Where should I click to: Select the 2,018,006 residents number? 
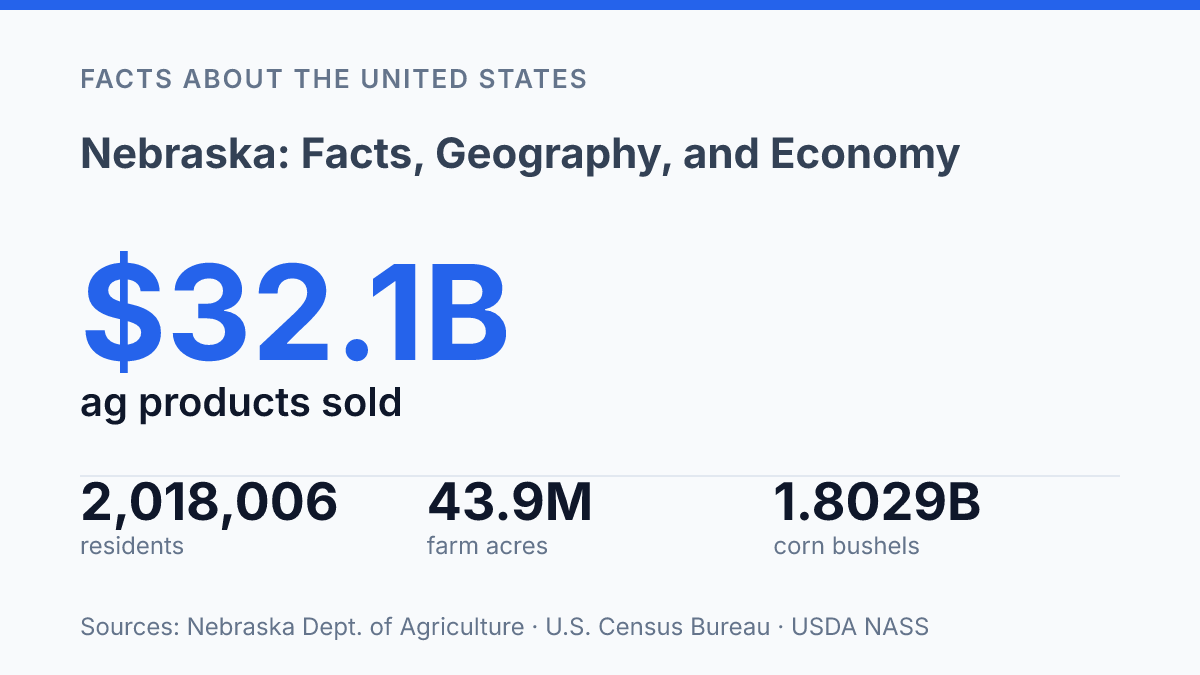[x=209, y=502]
